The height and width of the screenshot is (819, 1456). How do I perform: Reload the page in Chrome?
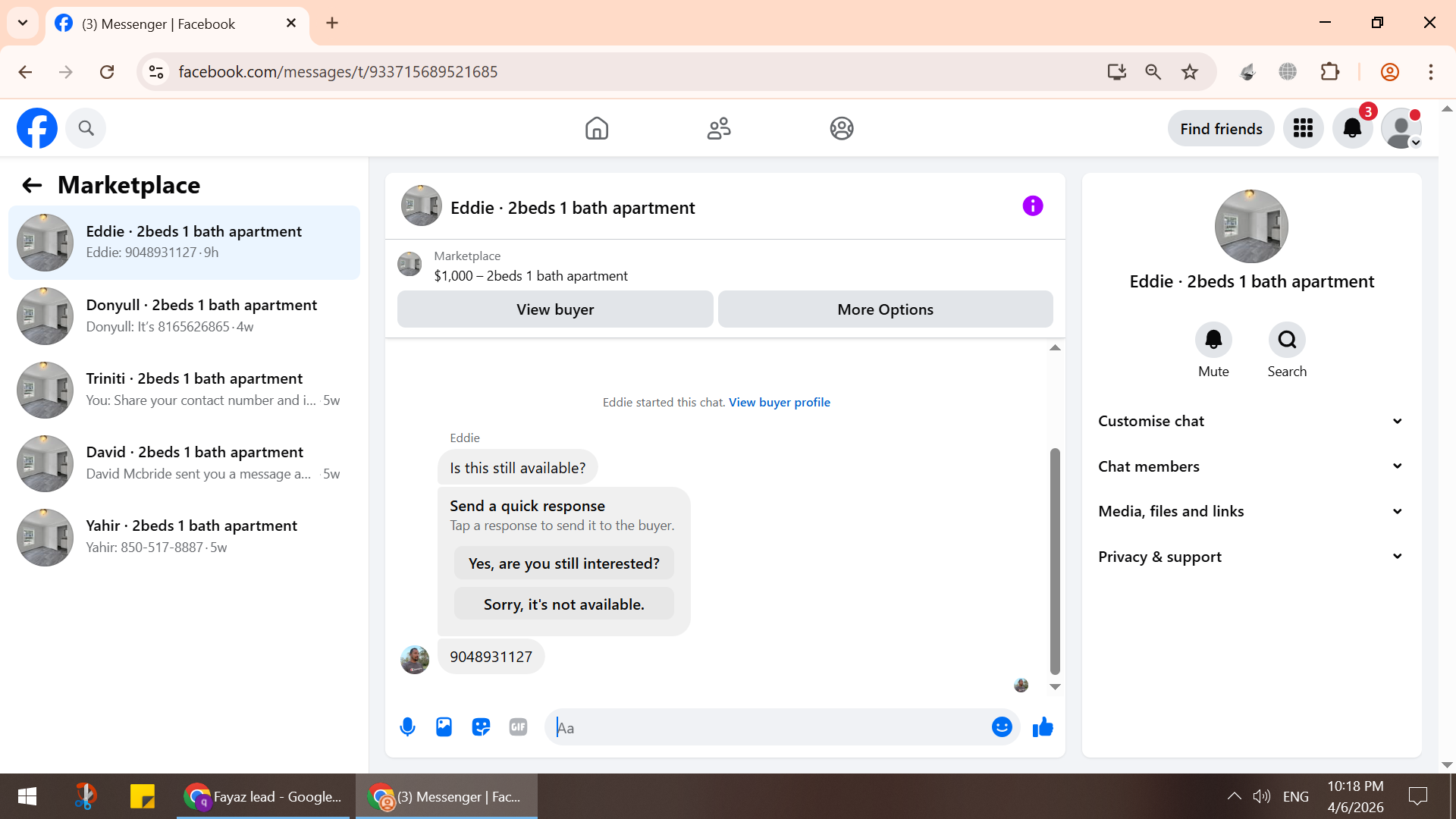[107, 72]
